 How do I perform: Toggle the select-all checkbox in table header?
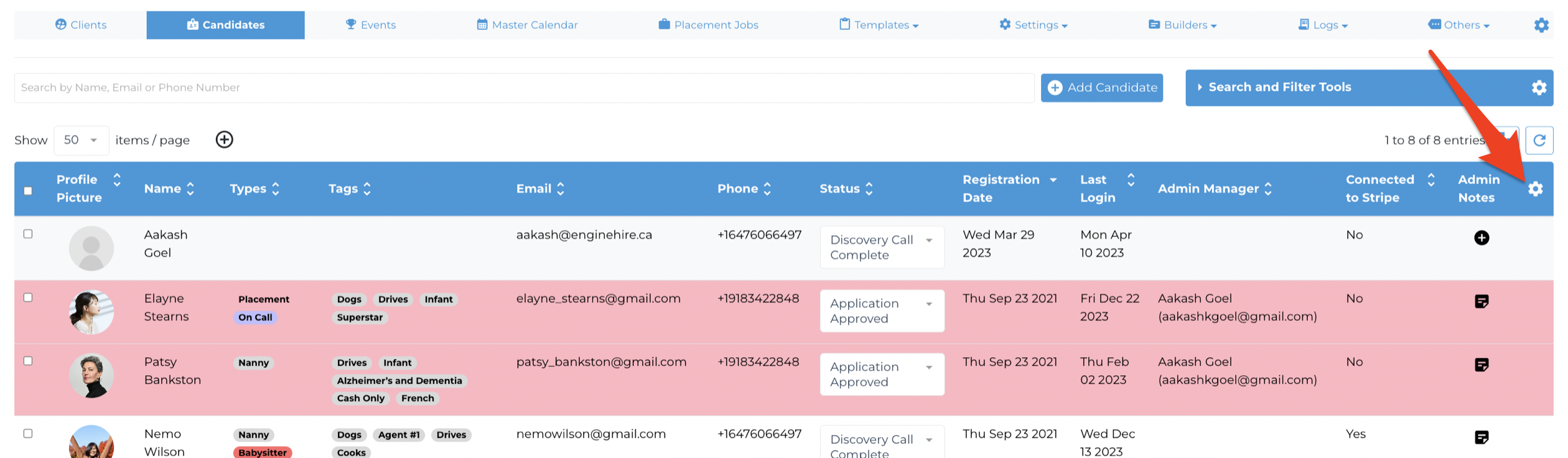[x=28, y=190]
